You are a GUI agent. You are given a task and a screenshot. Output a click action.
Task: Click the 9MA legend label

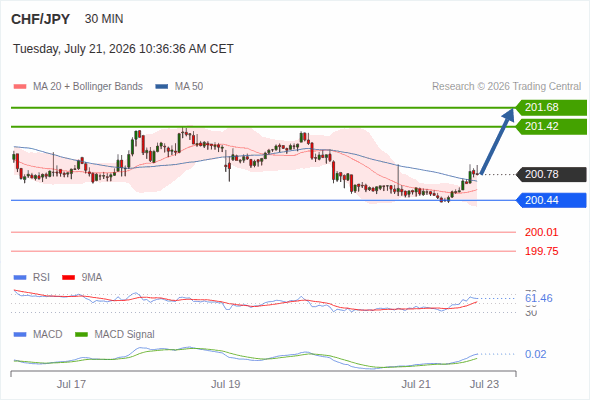pos(92,278)
